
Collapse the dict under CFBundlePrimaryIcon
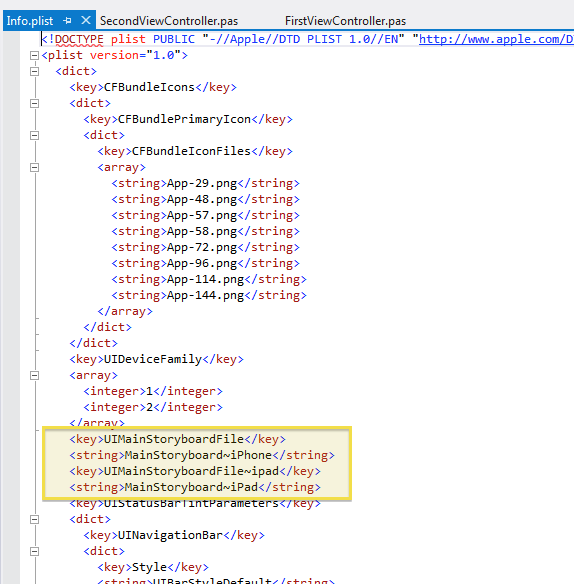34,136
